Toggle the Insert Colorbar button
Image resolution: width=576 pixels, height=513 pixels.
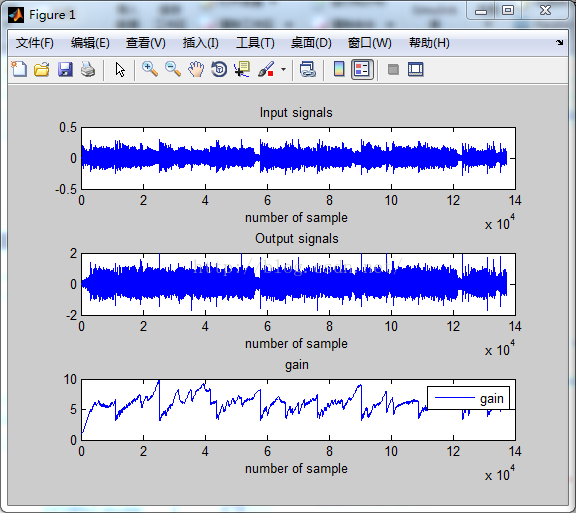click(339, 69)
